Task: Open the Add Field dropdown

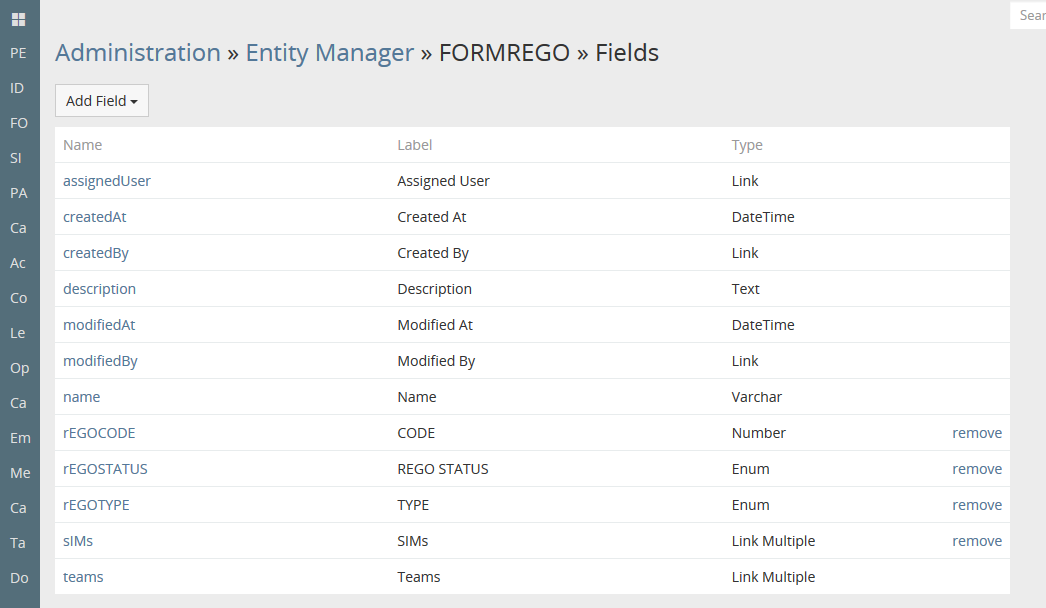Action: (102, 101)
